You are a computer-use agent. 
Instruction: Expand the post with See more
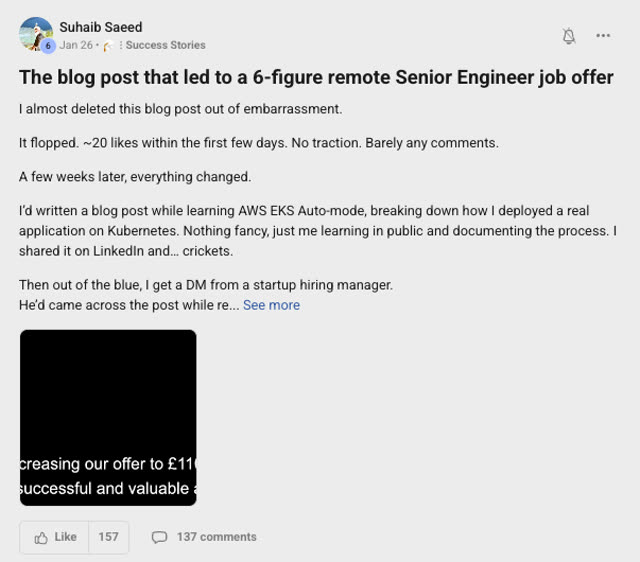[271, 305]
